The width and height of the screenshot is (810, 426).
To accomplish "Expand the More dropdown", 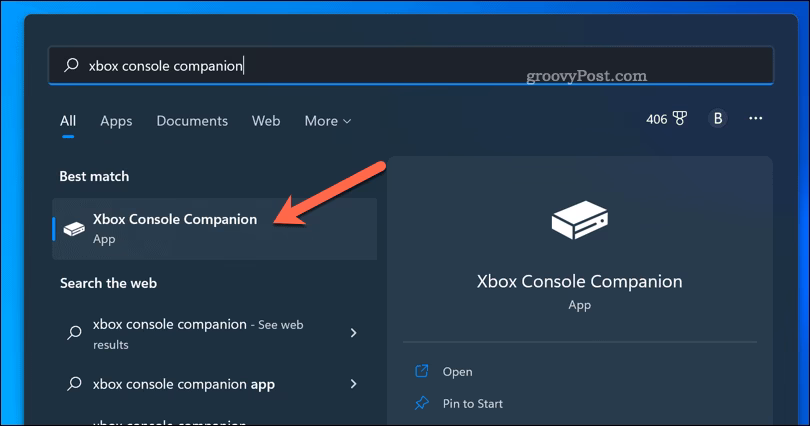I will pos(328,121).
